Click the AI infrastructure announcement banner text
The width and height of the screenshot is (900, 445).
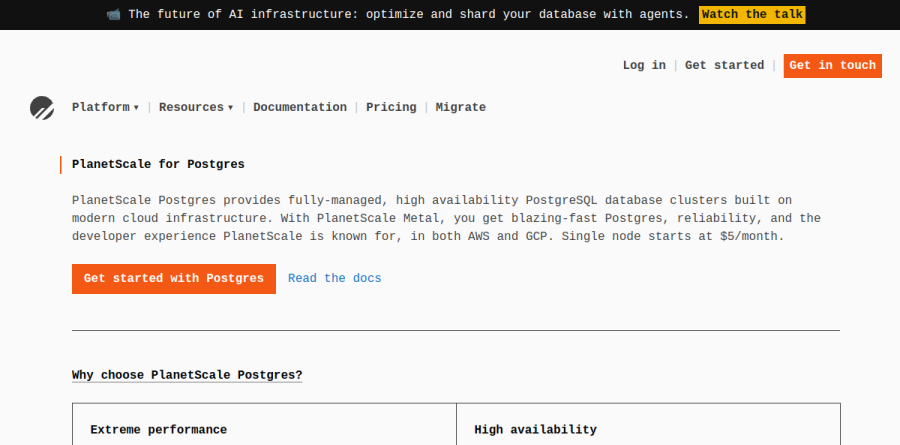pyautogui.click(x=409, y=14)
